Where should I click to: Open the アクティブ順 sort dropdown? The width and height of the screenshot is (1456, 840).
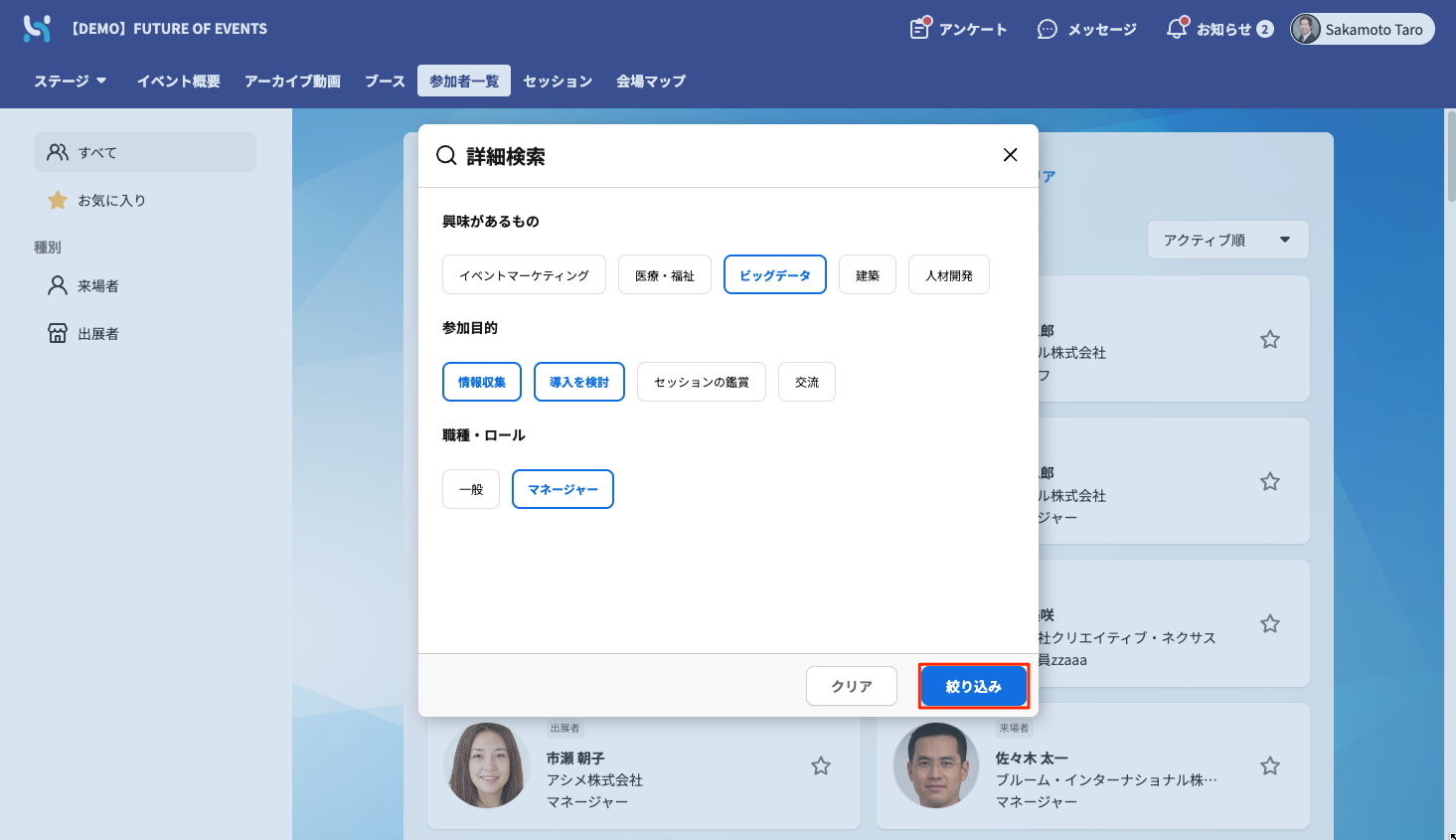(x=1228, y=240)
